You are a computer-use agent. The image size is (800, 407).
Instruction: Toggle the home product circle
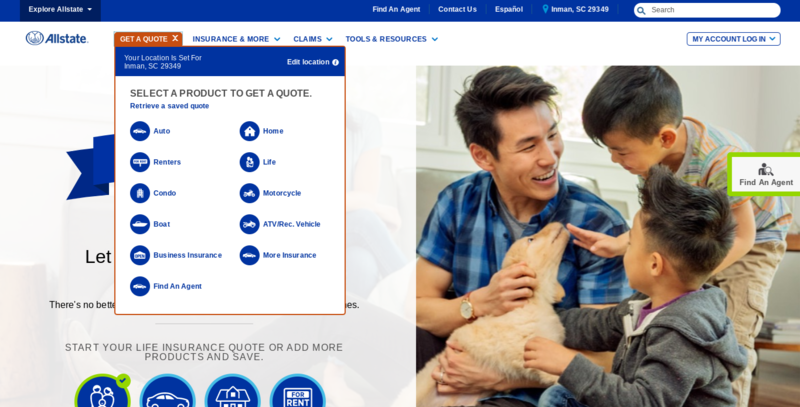pos(233,392)
